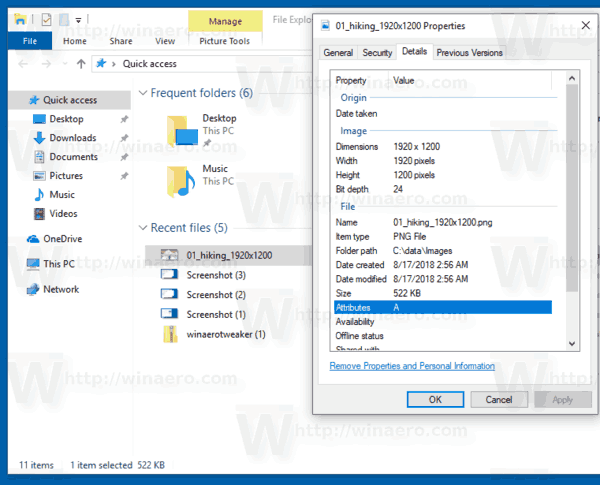Select the Dimensions property row

[x=443, y=147]
